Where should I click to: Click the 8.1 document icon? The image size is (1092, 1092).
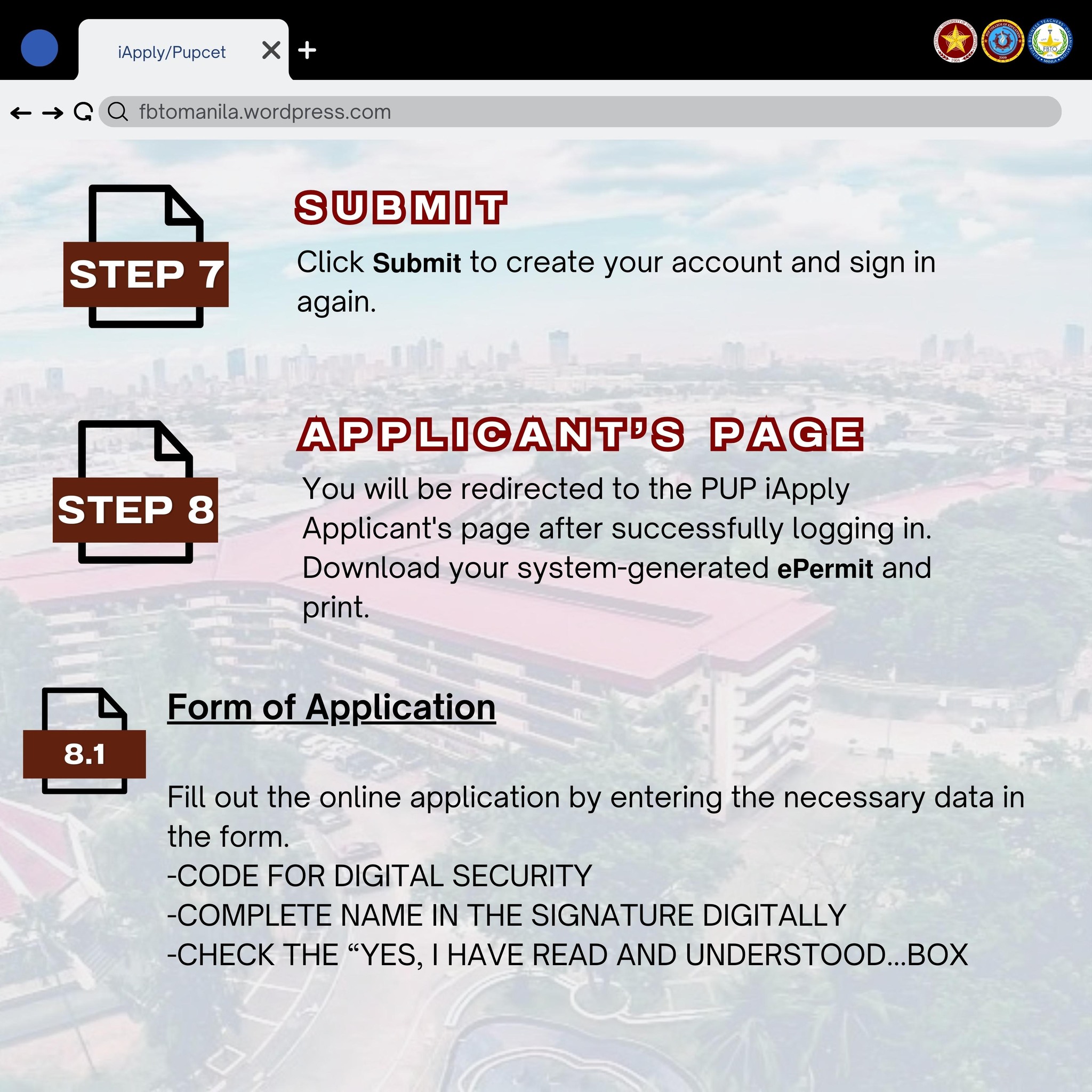click(84, 741)
